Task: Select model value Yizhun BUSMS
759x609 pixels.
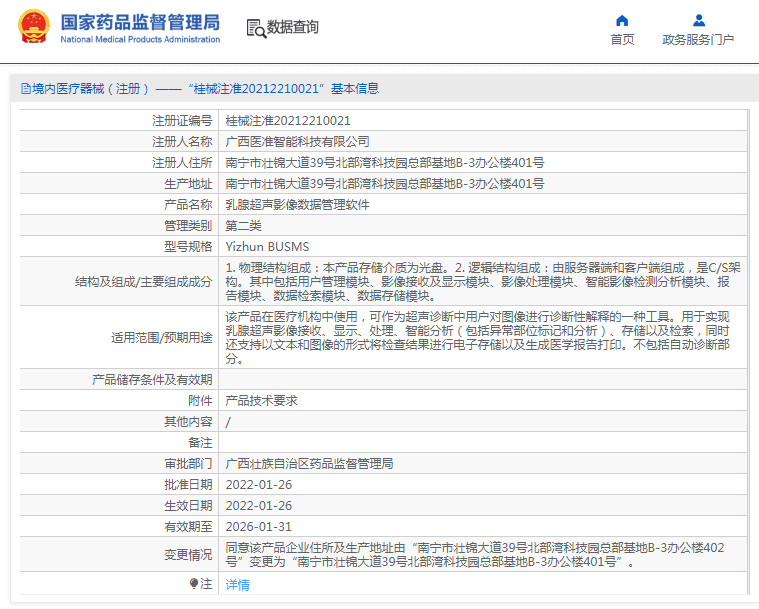Action: [267, 247]
